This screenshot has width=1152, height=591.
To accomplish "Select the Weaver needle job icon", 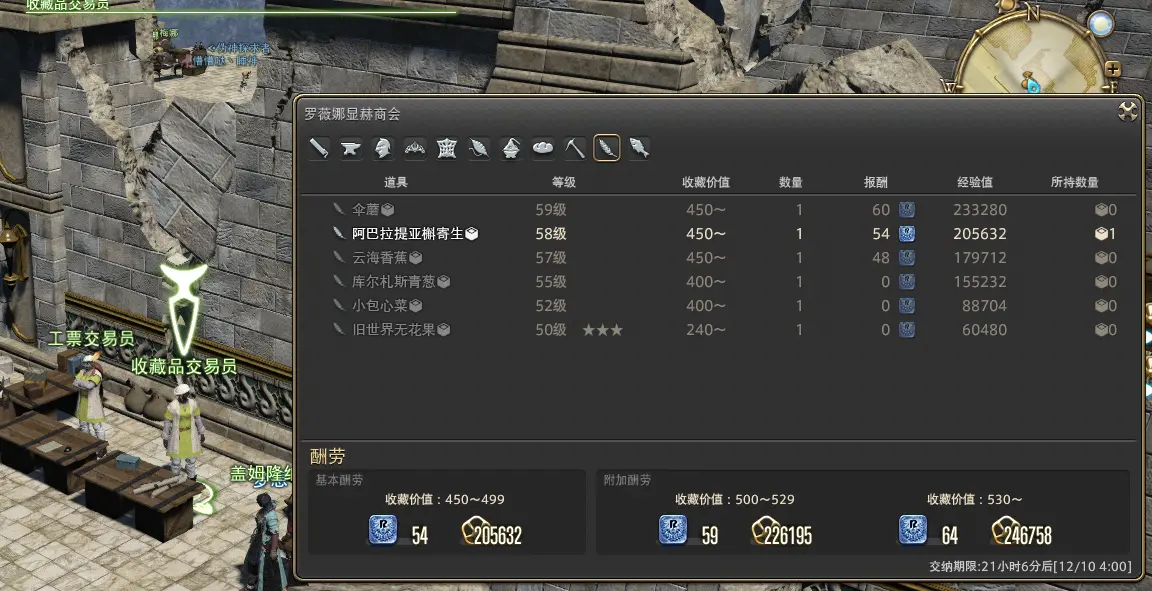I will (x=479, y=148).
